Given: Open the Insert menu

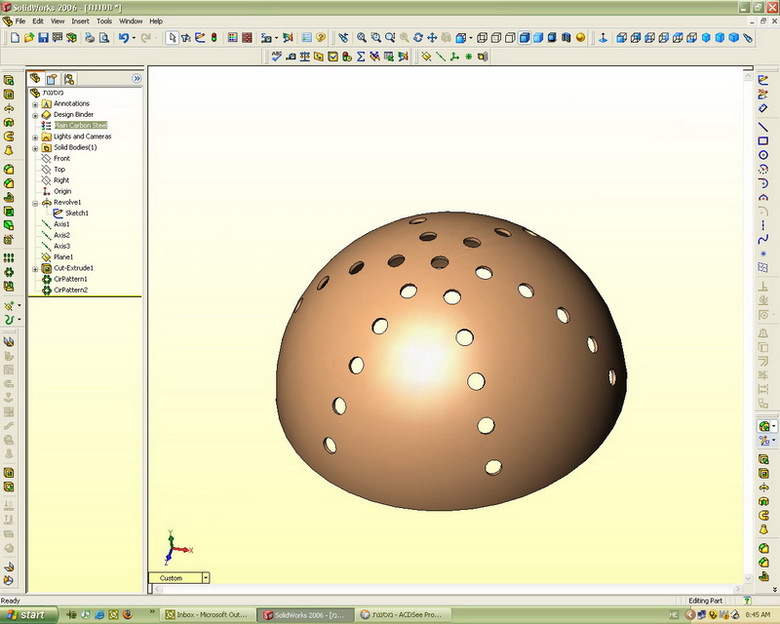Looking at the screenshot, I should click(80, 21).
